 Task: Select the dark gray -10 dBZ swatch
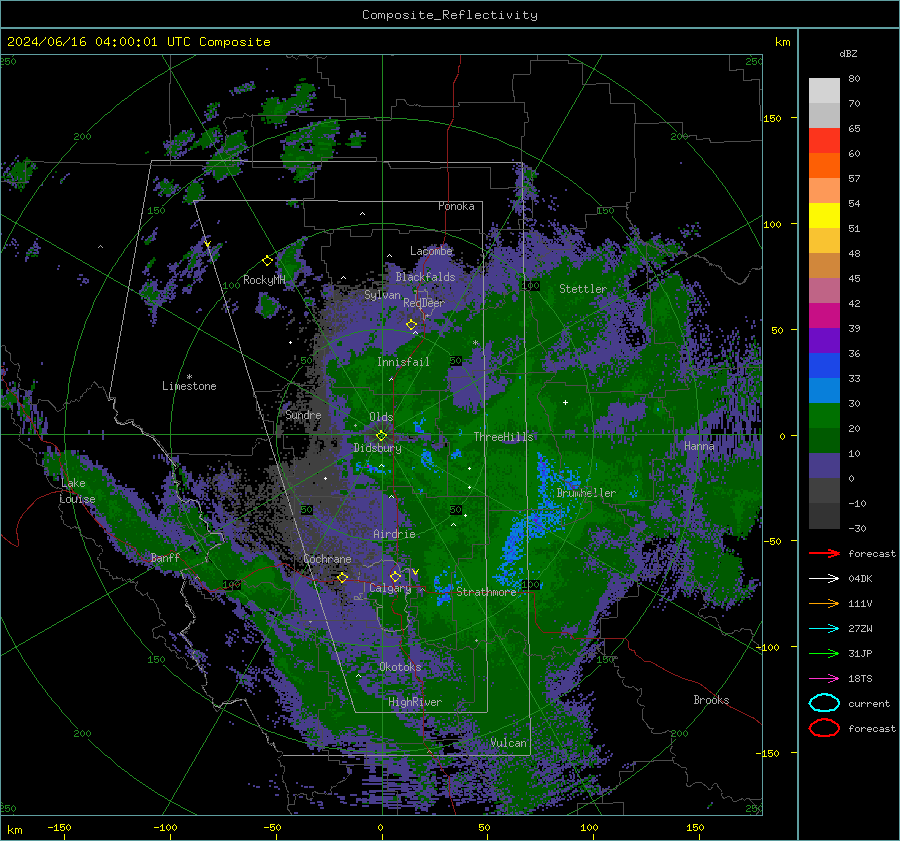point(824,515)
